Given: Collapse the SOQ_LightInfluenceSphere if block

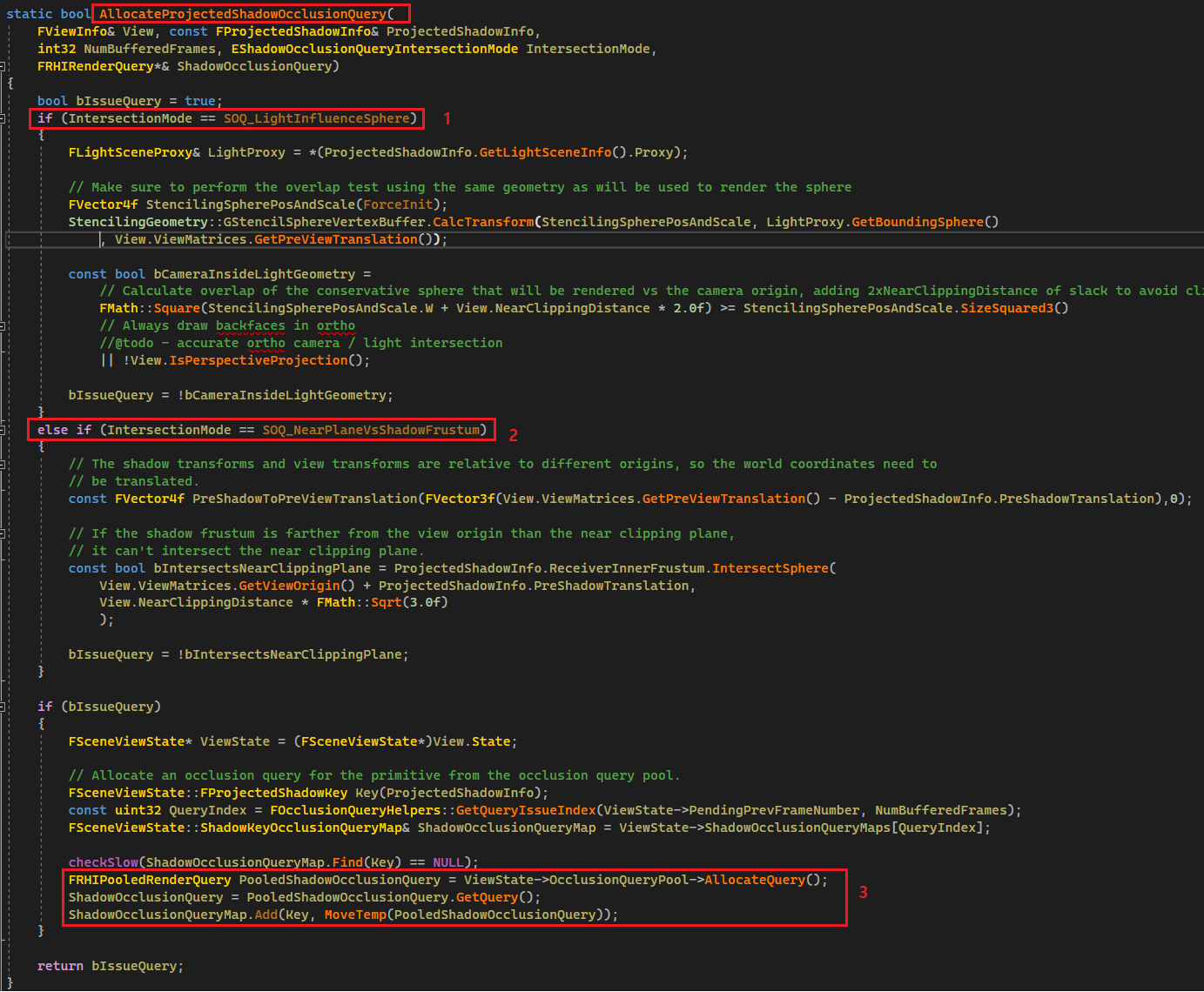Looking at the screenshot, I should coord(3,118).
